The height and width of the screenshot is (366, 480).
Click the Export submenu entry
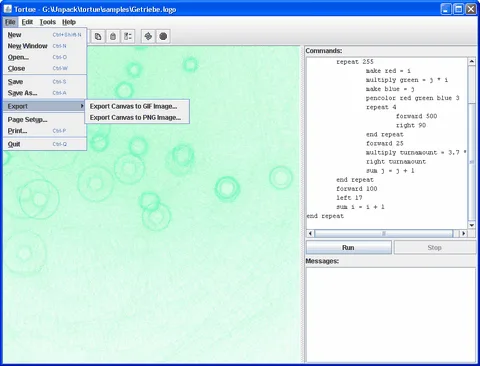(45, 106)
